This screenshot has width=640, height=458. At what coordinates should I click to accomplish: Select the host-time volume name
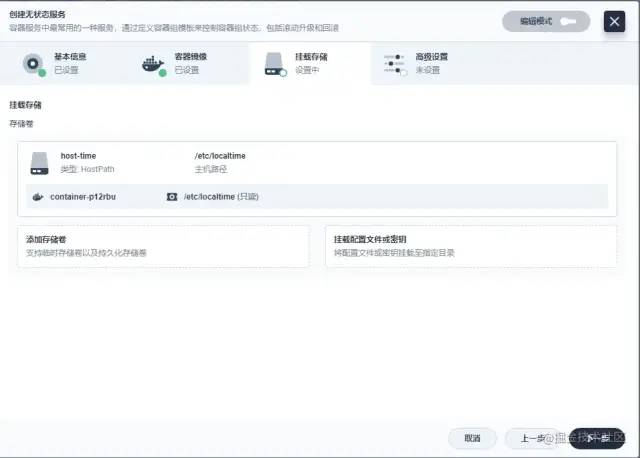click(x=78, y=156)
